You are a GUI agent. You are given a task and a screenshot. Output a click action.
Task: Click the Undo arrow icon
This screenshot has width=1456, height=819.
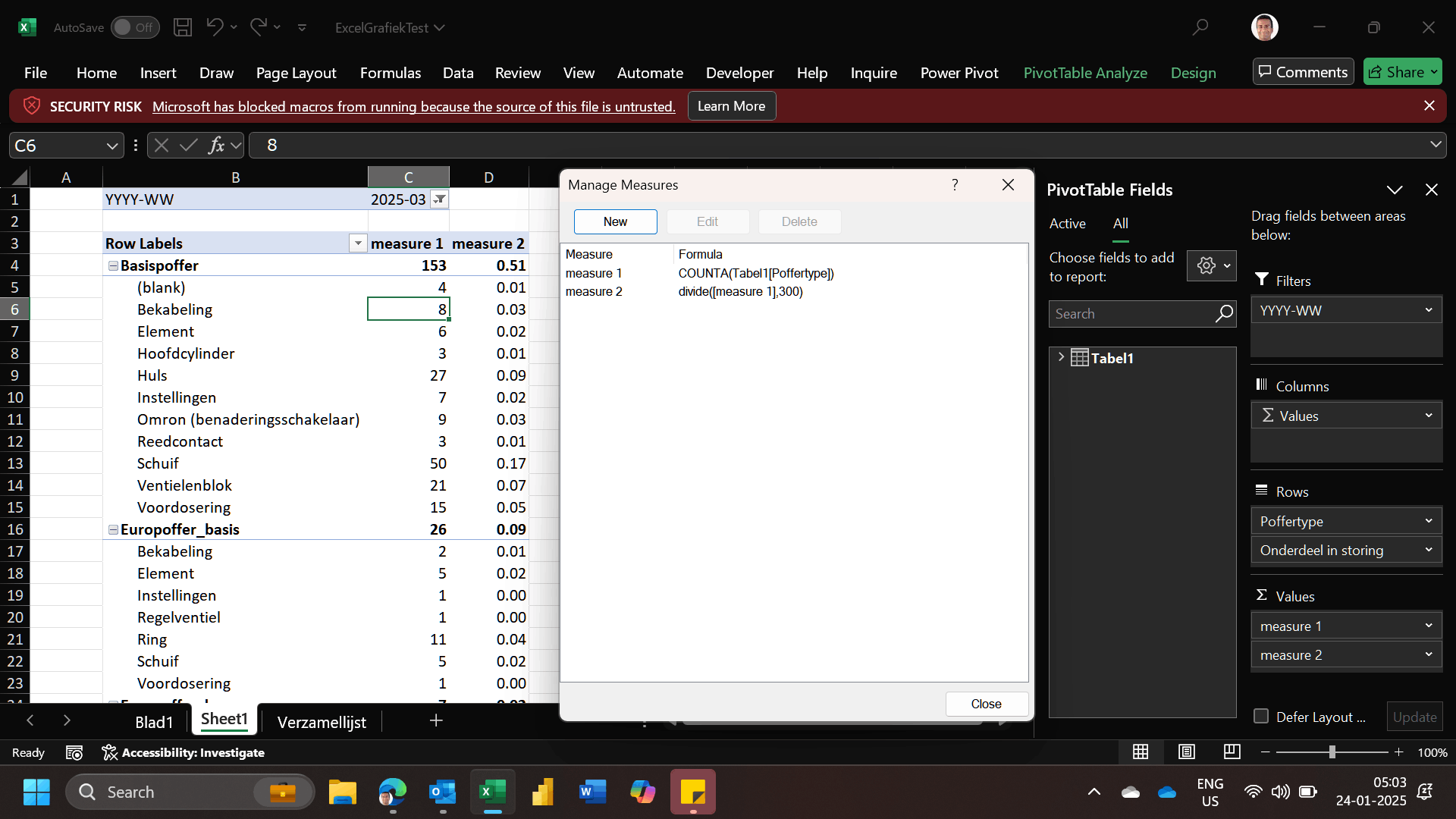click(215, 27)
